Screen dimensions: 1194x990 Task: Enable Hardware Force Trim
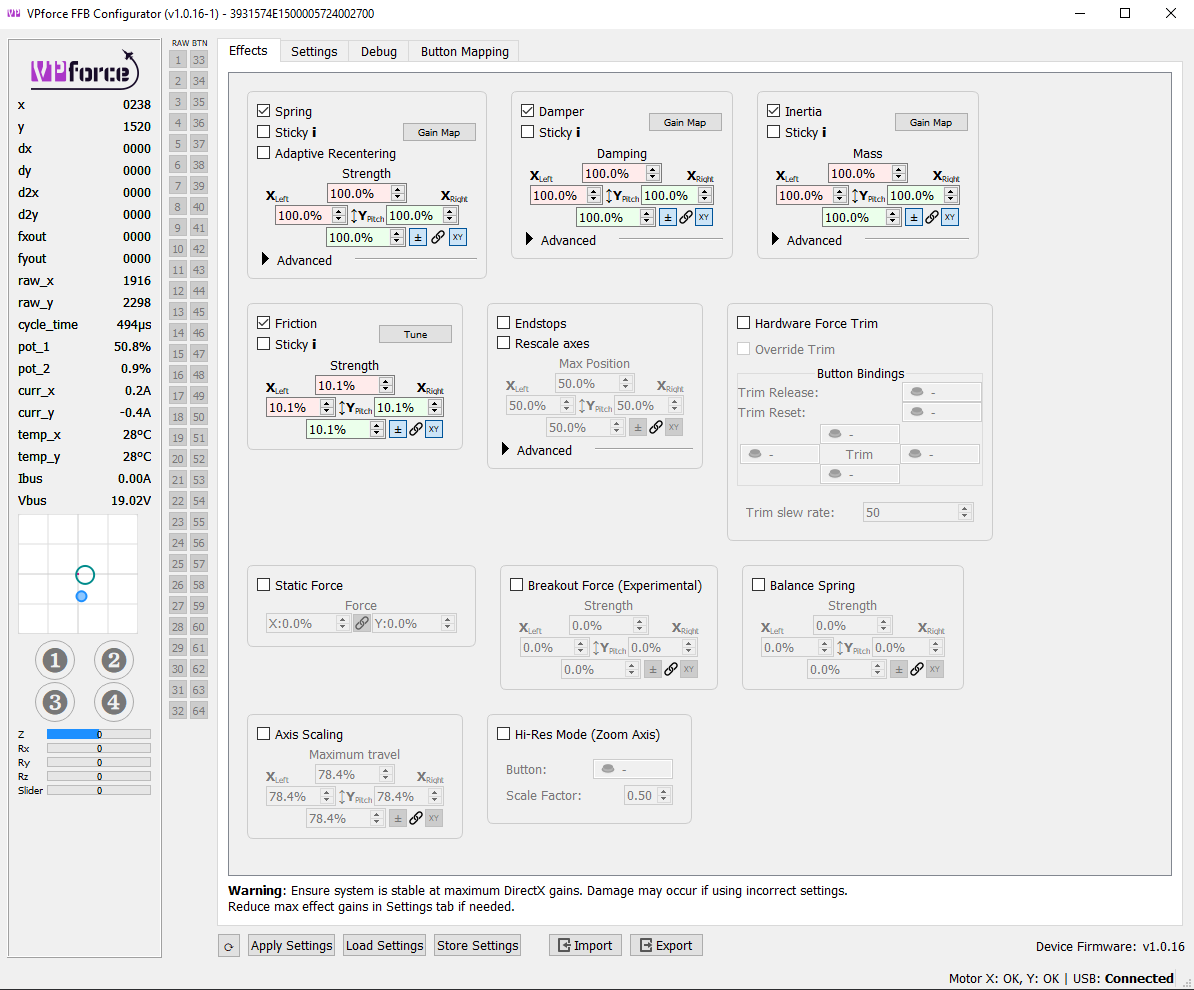coord(743,323)
